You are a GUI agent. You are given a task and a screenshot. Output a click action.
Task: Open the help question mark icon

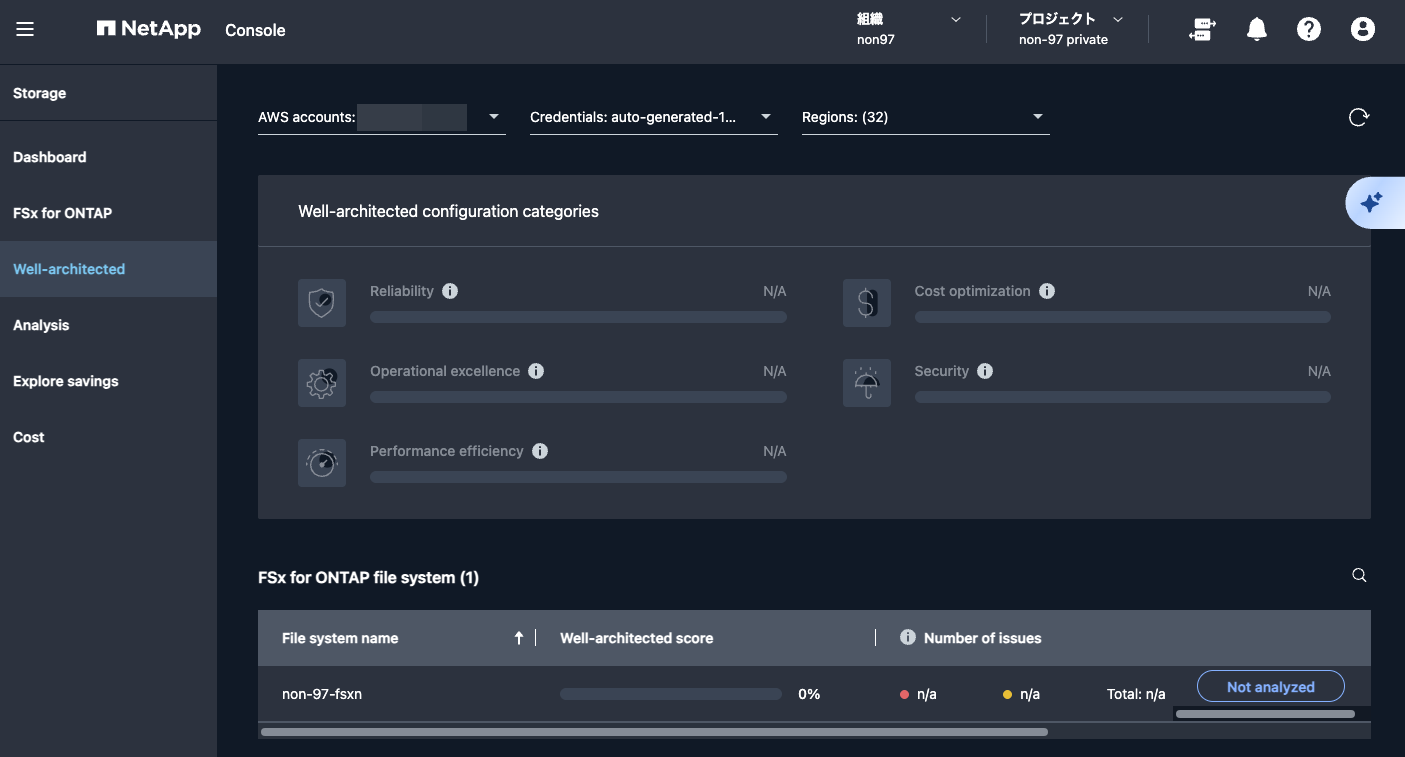[1309, 30]
